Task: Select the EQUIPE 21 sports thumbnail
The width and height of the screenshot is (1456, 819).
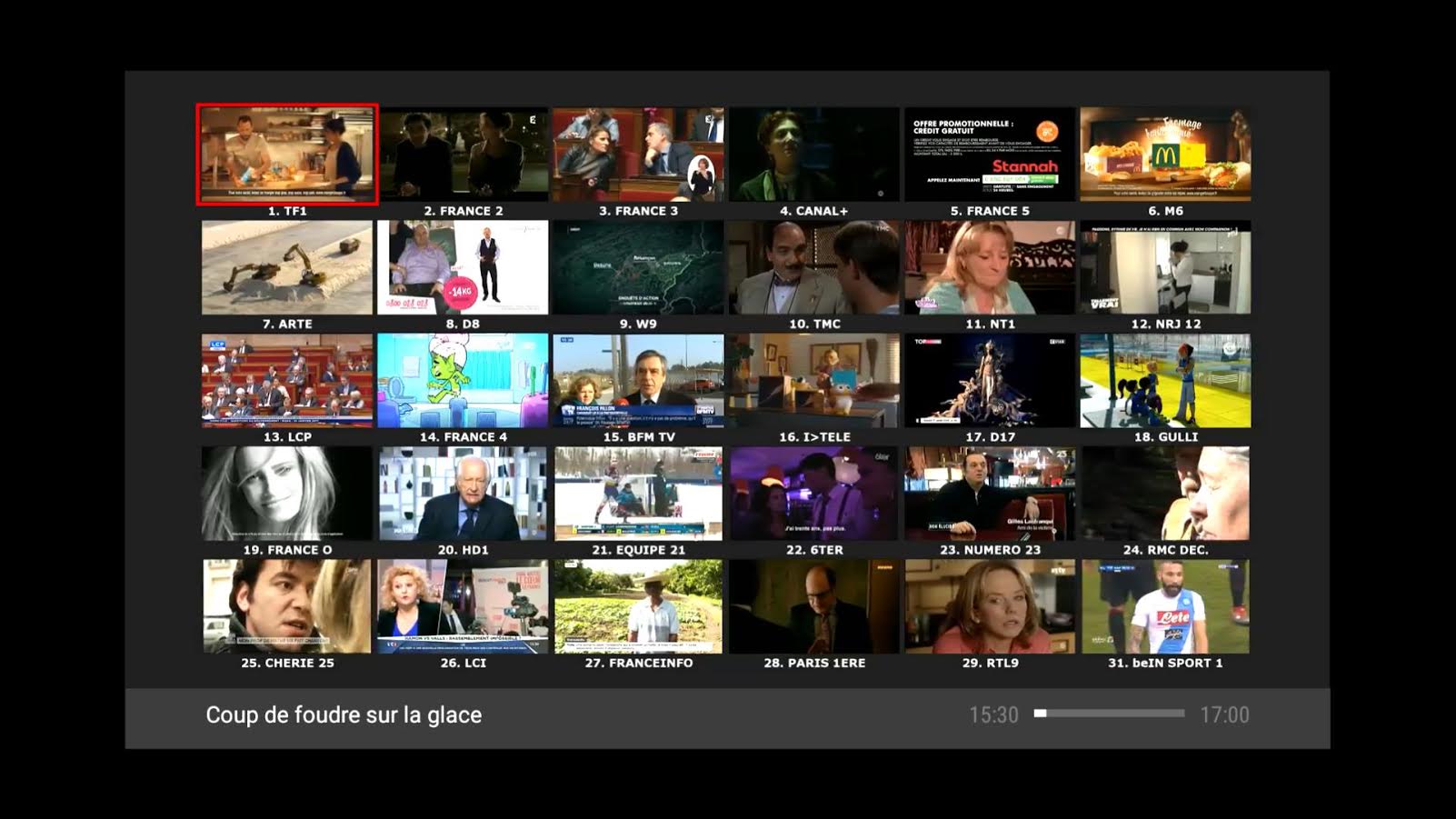Action: pyautogui.click(x=638, y=494)
